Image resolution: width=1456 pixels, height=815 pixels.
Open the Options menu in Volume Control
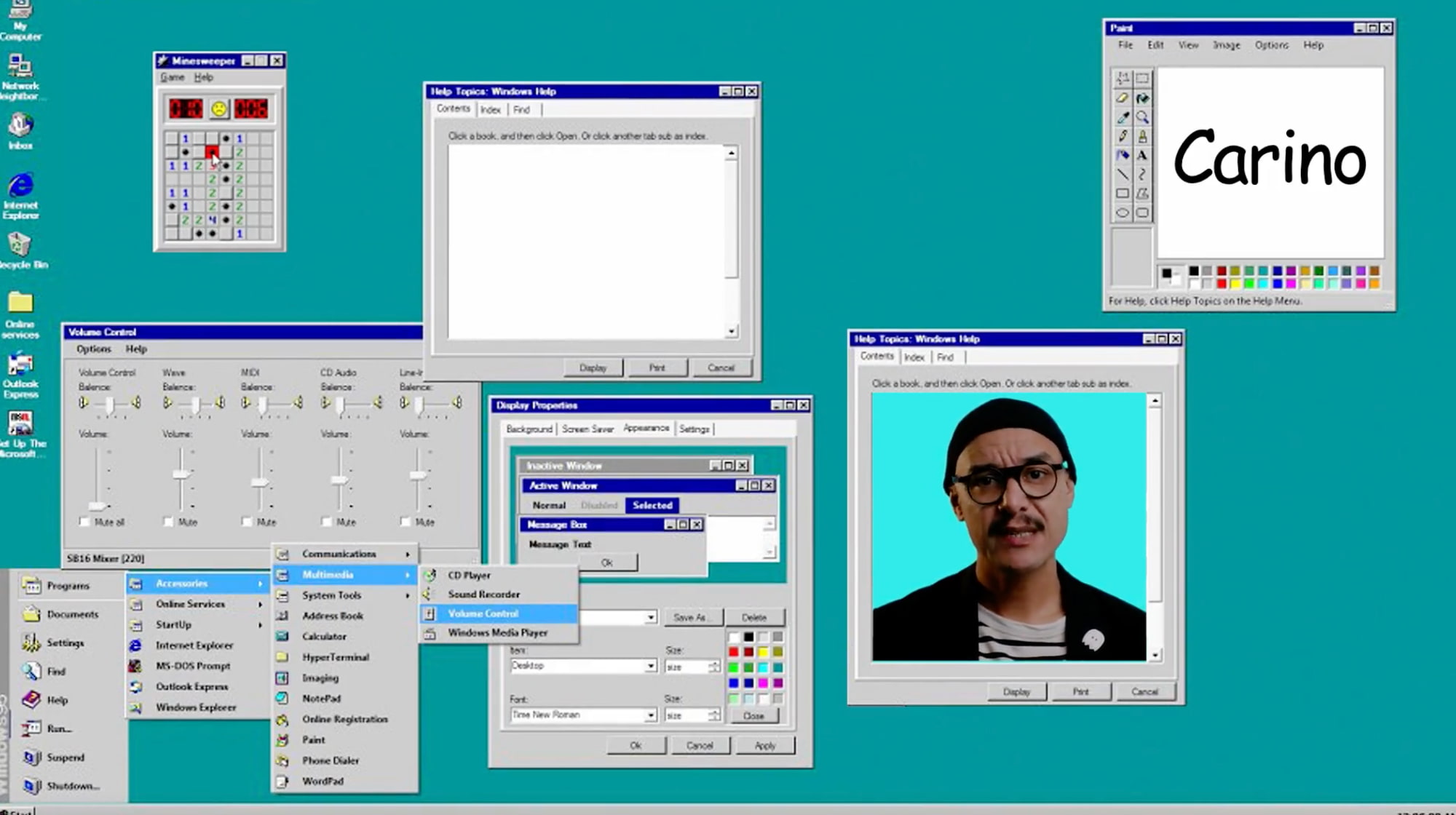tap(94, 349)
